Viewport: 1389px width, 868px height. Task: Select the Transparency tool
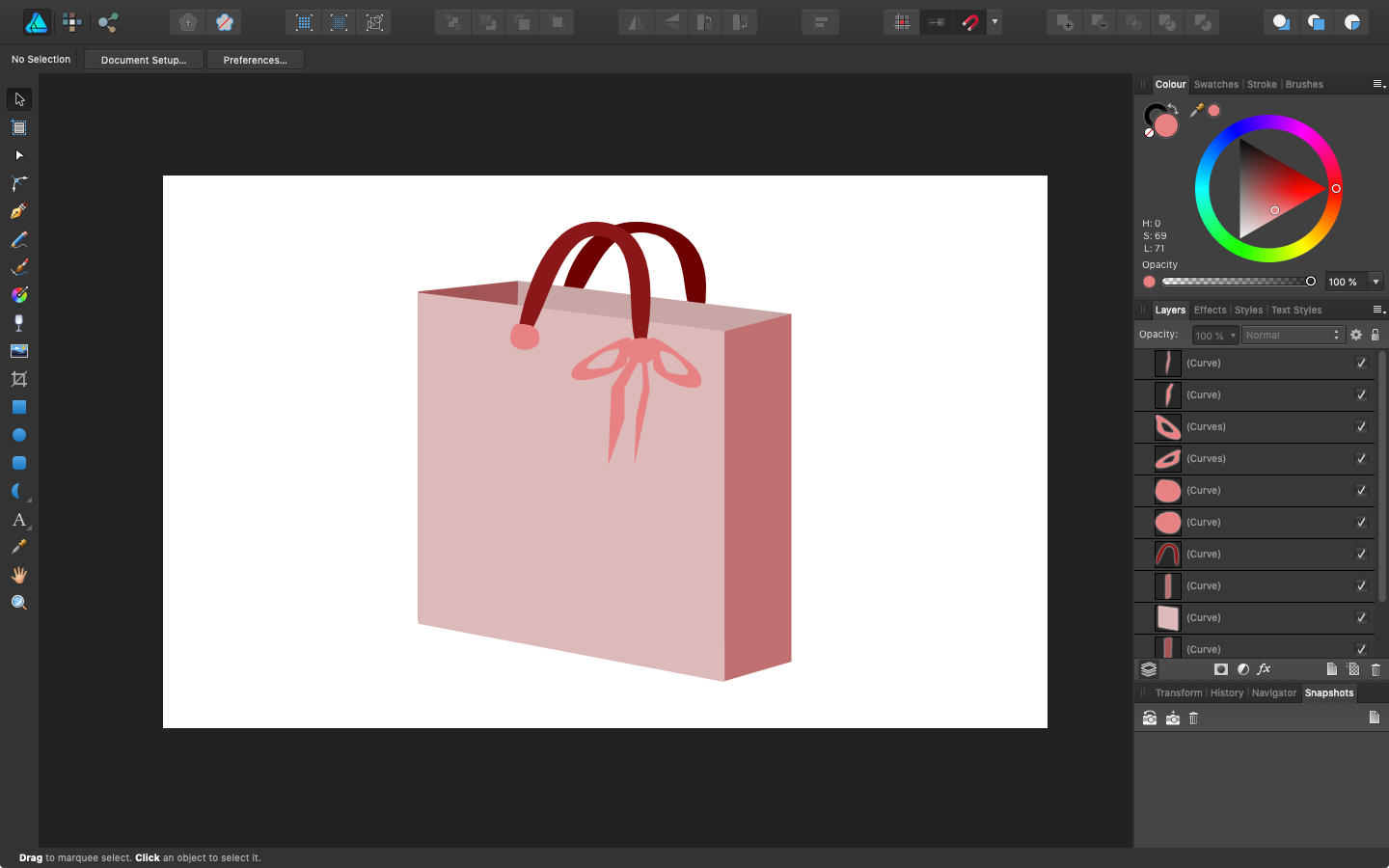pyautogui.click(x=19, y=323)
